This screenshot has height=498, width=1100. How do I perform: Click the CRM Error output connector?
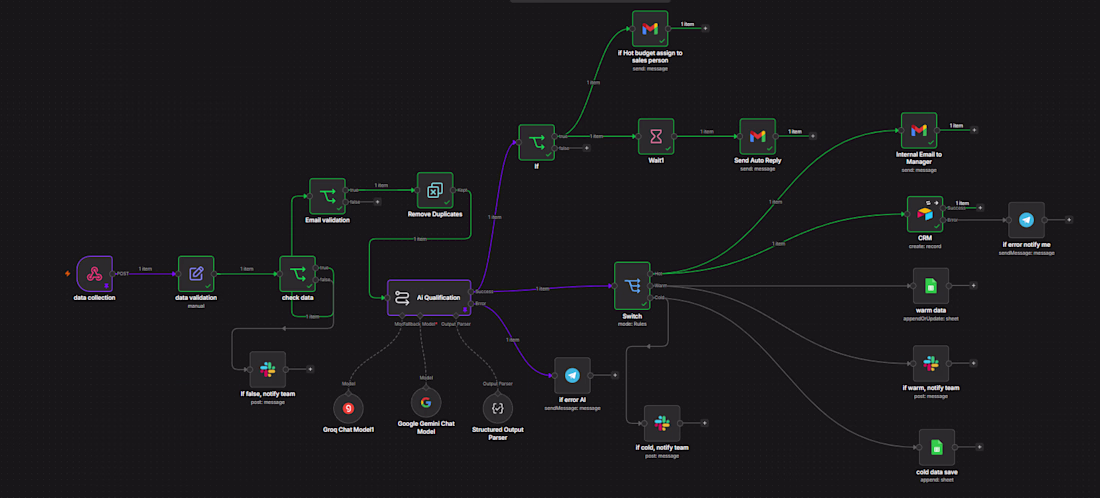tap(944, 220)
